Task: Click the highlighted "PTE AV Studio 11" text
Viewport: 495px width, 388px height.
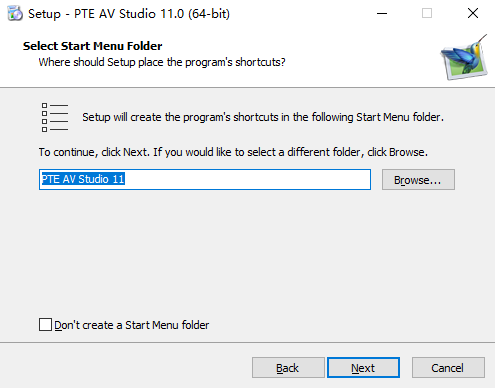Action: pos(83,179)
